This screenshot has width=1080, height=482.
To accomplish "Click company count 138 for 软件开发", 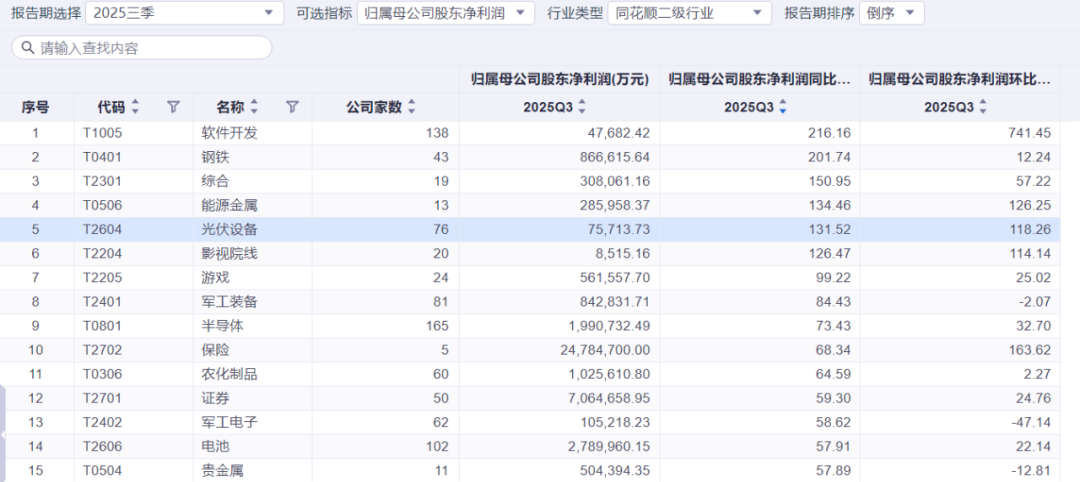I will [437, 133].
